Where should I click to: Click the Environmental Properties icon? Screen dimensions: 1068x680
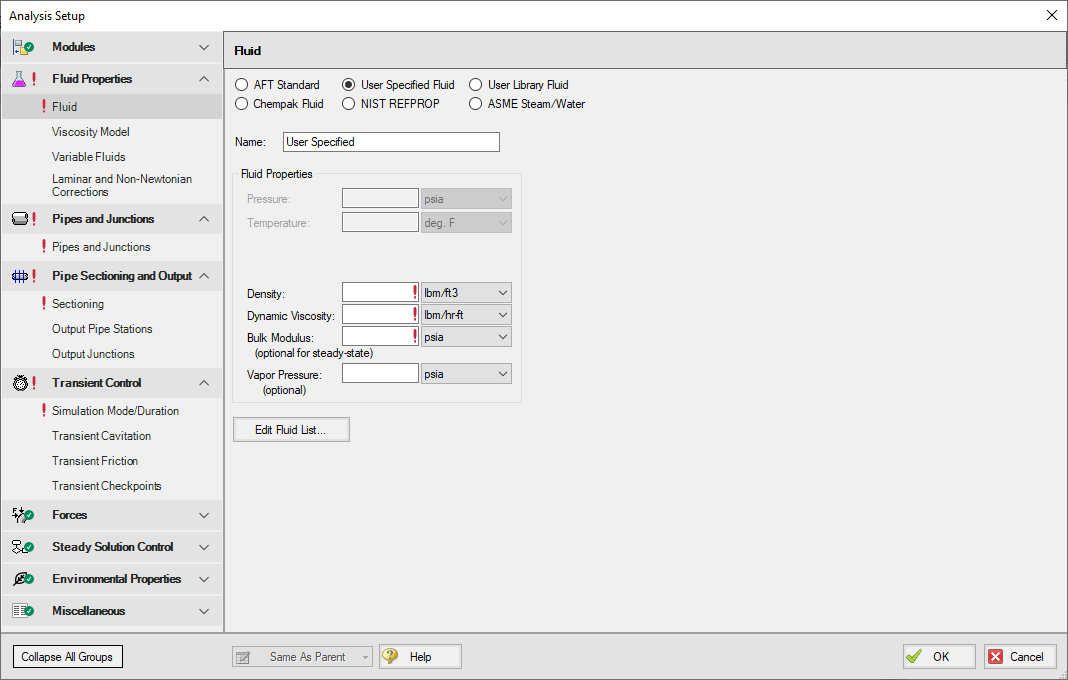[20, 578]
